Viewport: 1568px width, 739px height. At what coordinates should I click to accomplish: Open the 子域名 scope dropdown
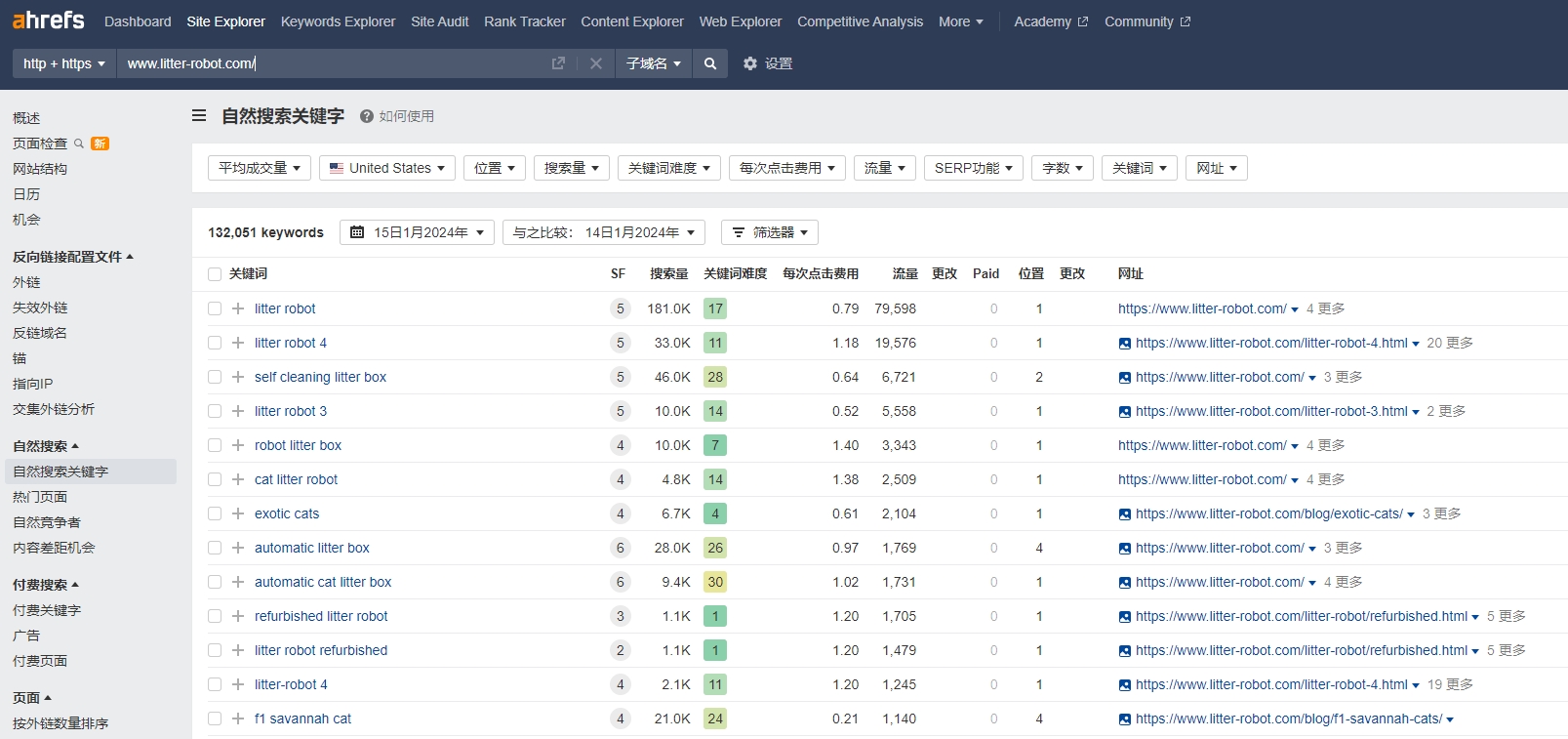[654, 63]
